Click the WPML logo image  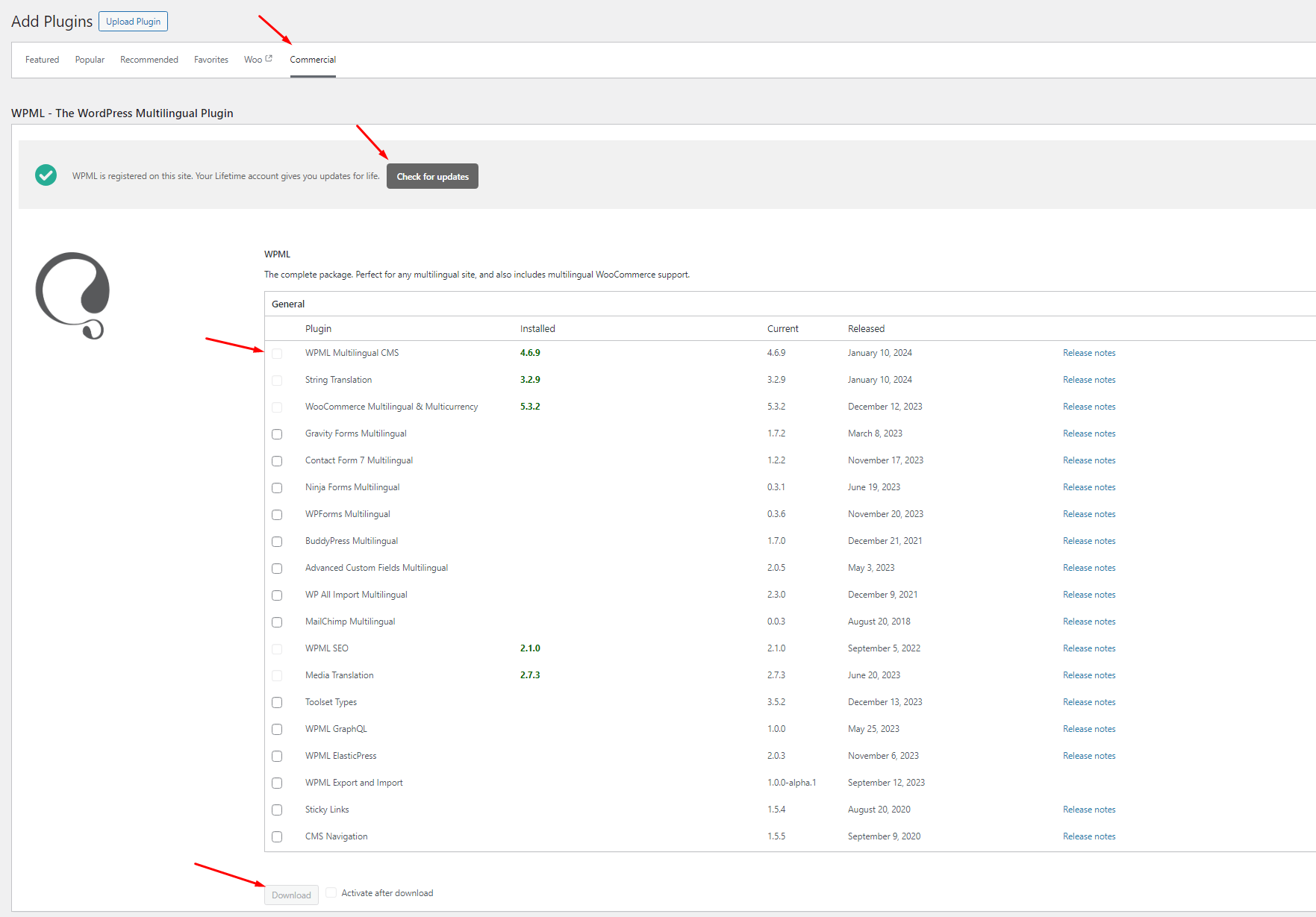coord(72,295)
